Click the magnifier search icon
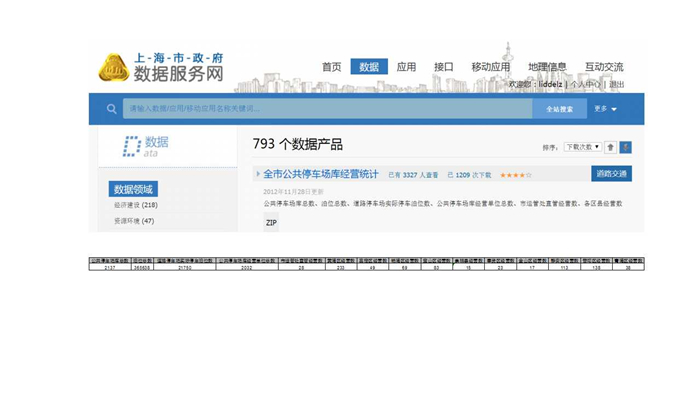700x393 pixels. 112,109
